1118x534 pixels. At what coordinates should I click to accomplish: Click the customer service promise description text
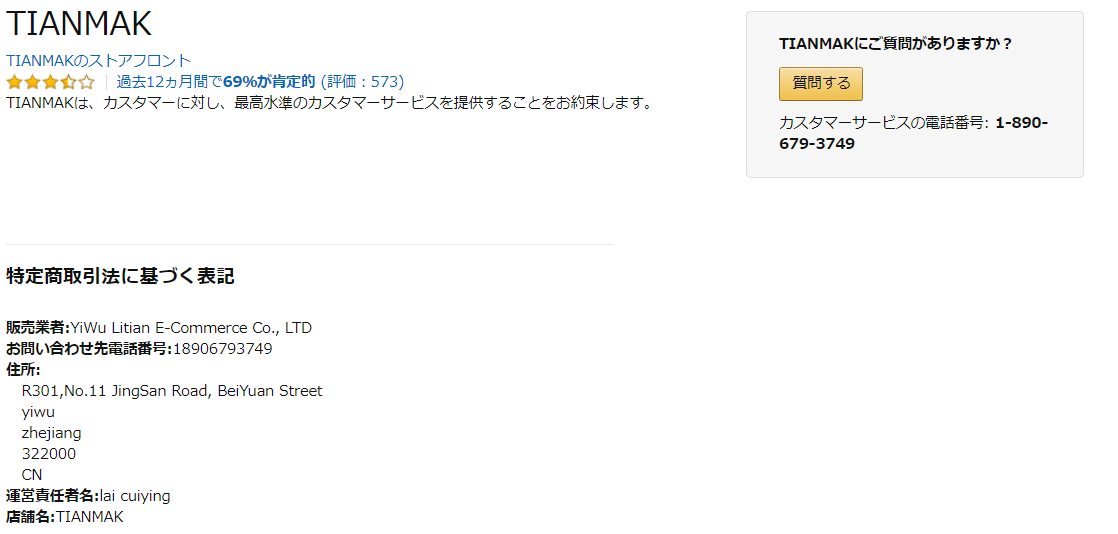point(329,103)
